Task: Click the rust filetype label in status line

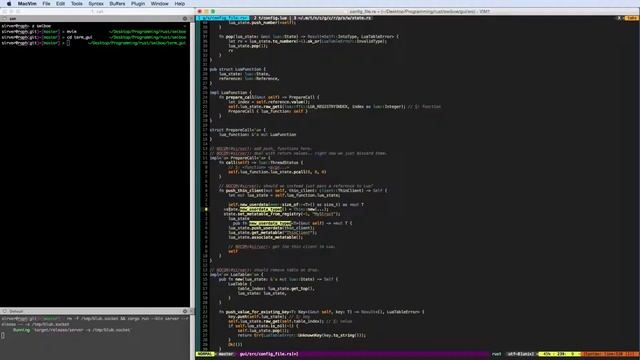Action: click(x=496, y=354)
